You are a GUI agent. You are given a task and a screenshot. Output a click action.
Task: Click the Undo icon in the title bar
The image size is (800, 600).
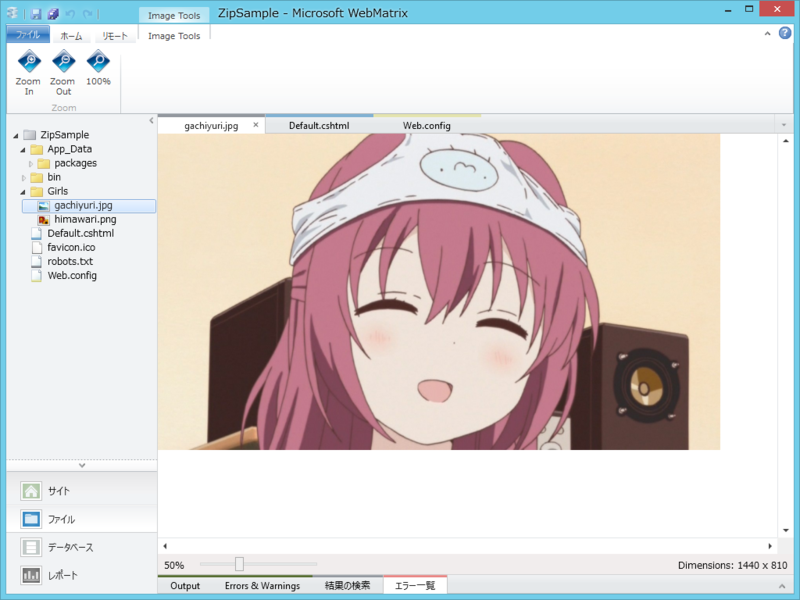click(x=70, y=14)
